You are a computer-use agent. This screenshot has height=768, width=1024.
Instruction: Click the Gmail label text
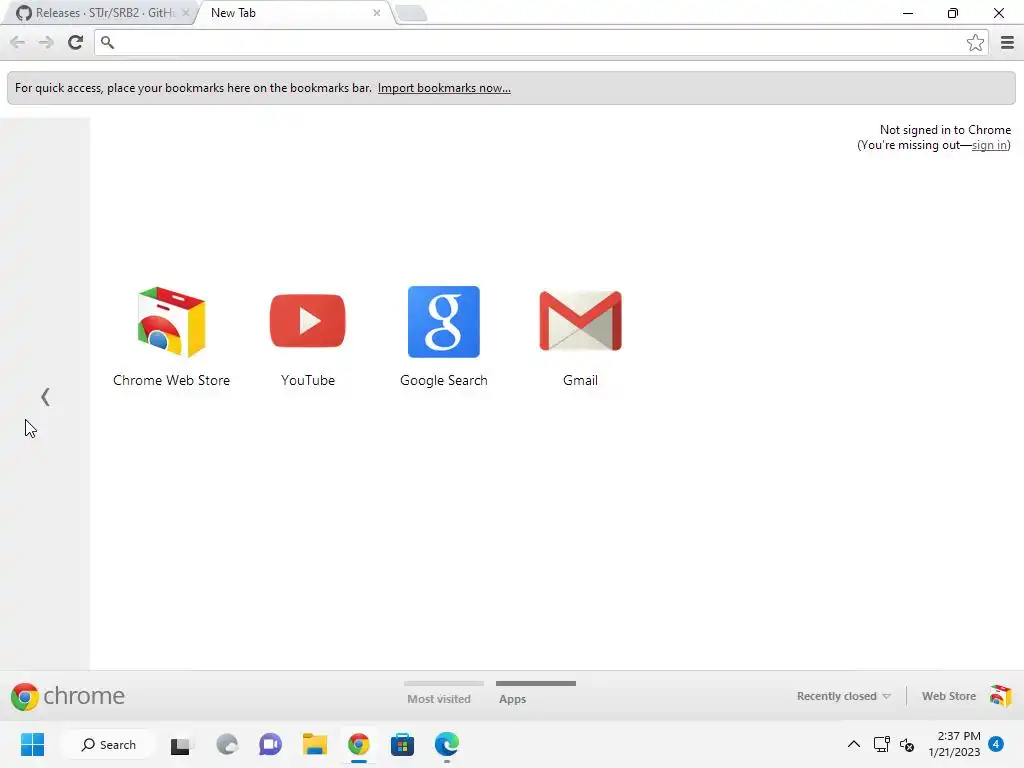[x=580, y=380]
